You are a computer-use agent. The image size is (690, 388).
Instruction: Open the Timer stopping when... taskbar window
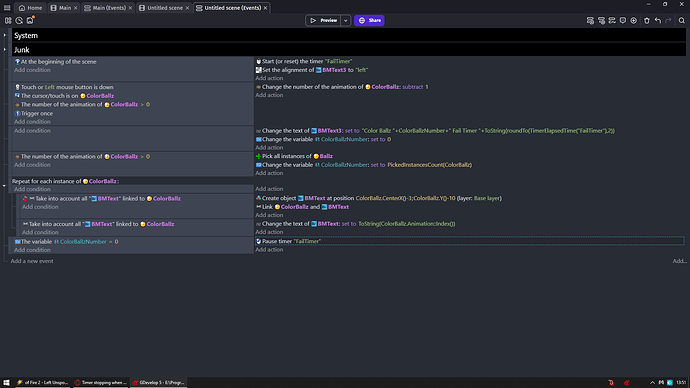100,383
